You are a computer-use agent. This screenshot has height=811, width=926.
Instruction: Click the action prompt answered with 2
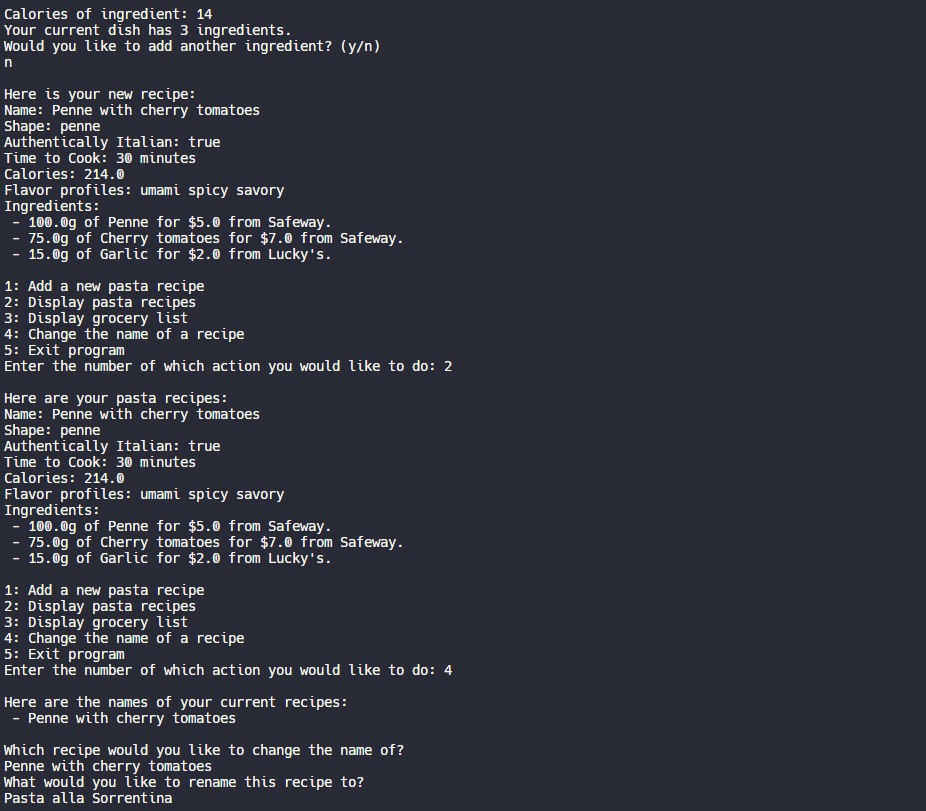pos(228,366)
